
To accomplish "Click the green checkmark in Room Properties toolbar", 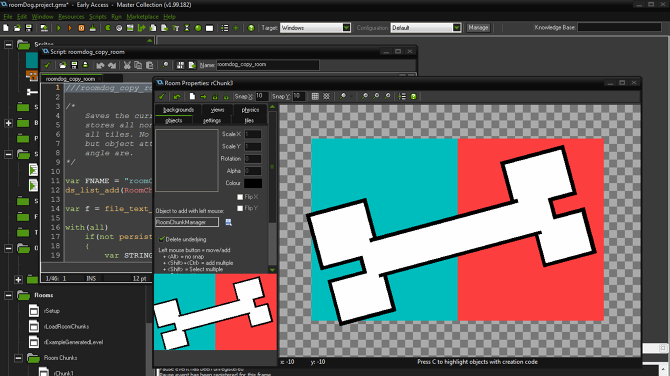I will 162,97.
